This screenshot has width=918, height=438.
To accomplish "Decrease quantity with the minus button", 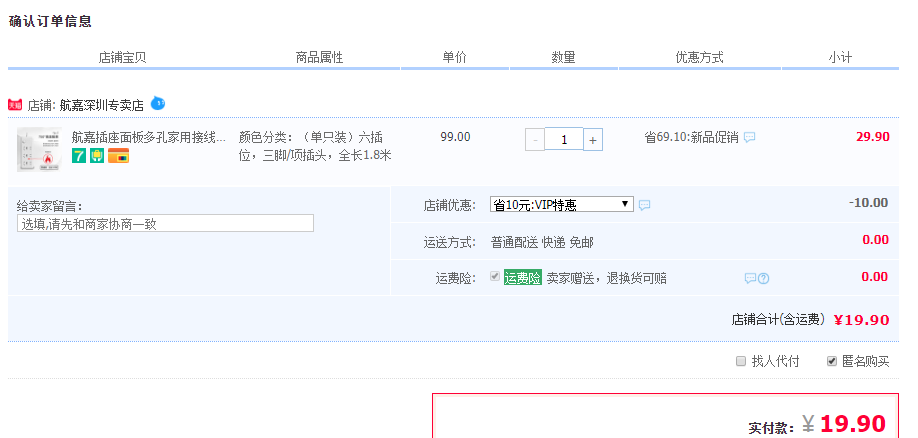I will point(535,140).
